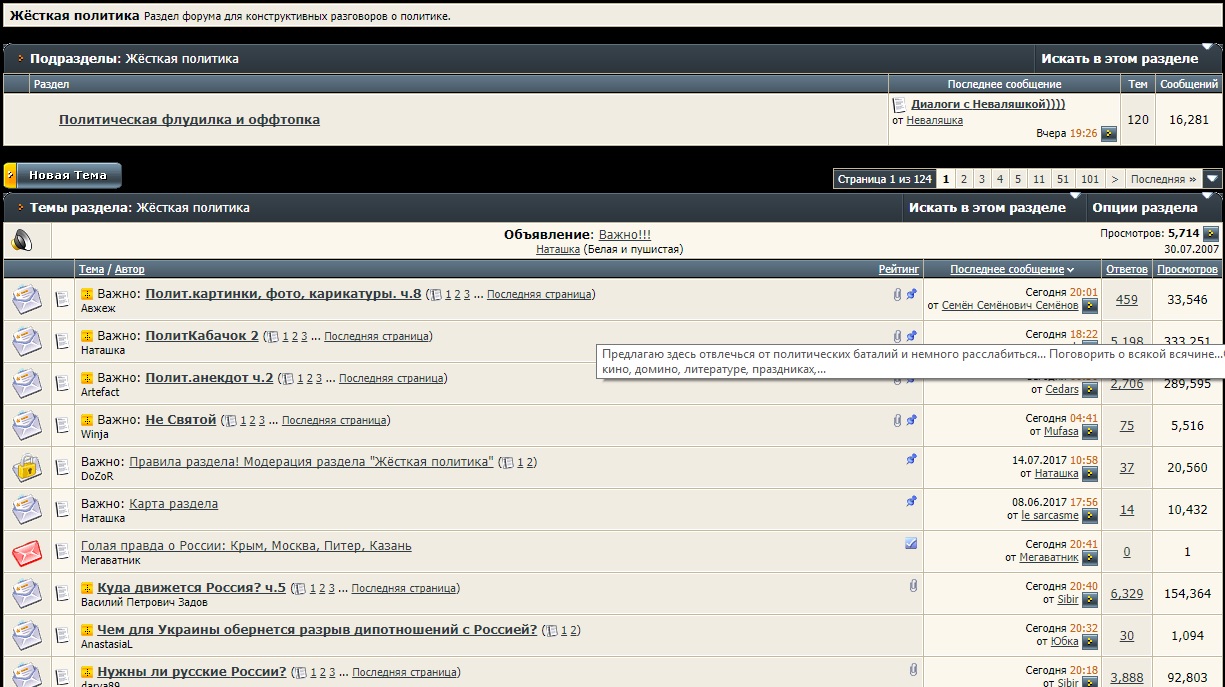Sort by Последнее сообщение column
This screenshot has height=687, width=1225.
pos(1007,269)
